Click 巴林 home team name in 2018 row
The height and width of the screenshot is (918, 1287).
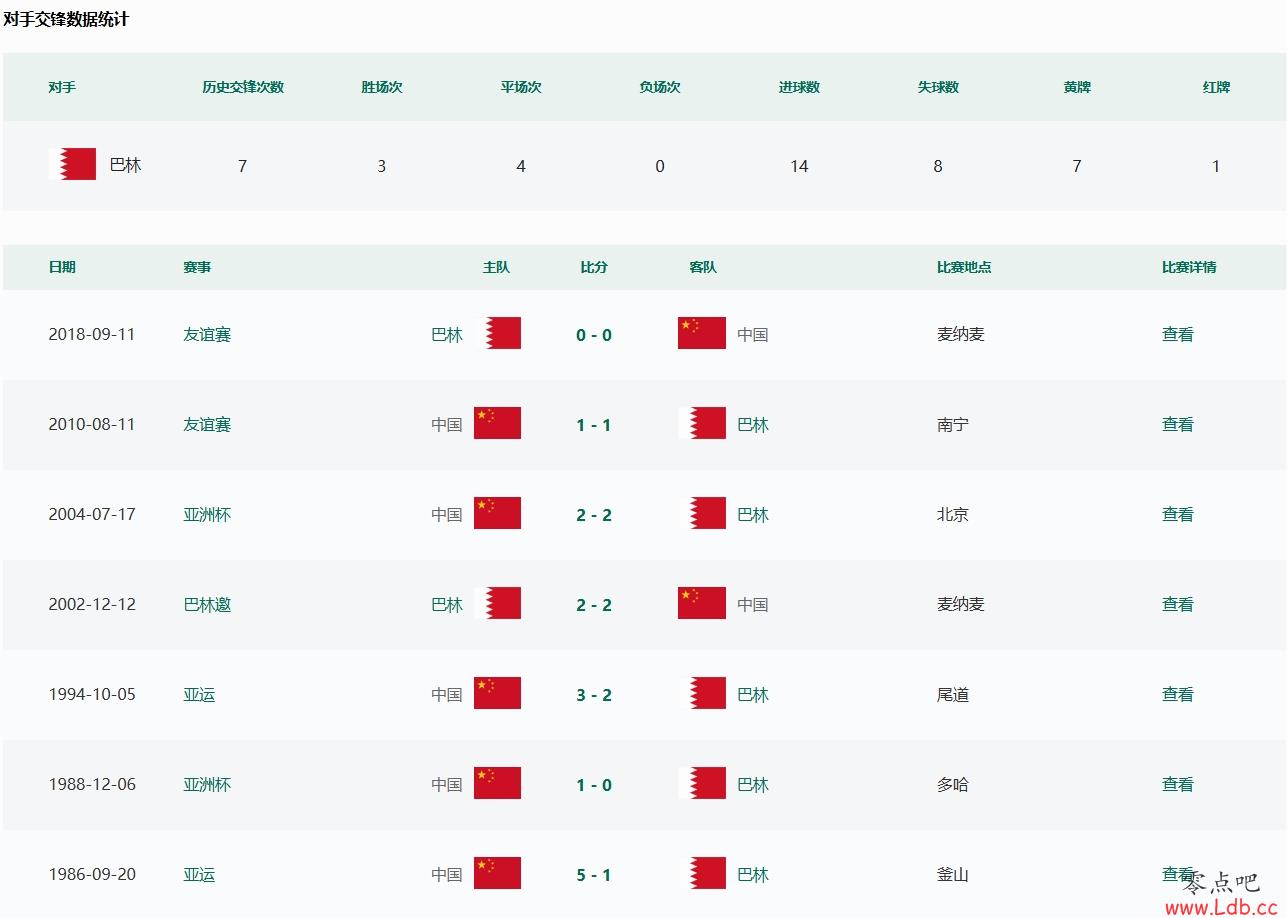click(x=447, y=335)
